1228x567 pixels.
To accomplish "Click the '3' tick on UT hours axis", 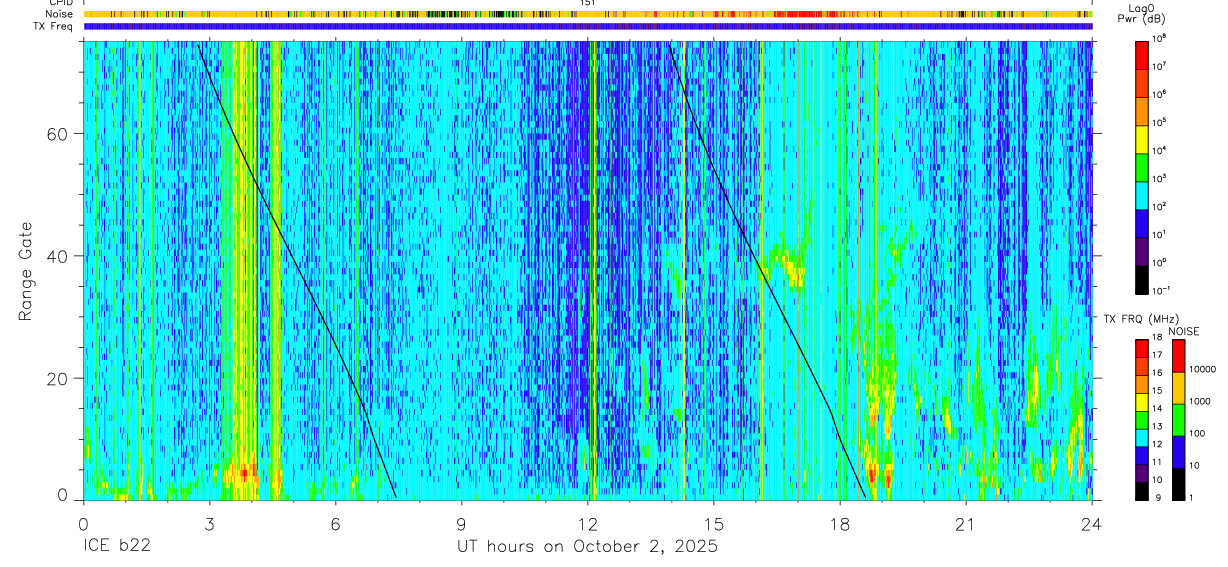I will pyautogui.click(x=209, y=523).
